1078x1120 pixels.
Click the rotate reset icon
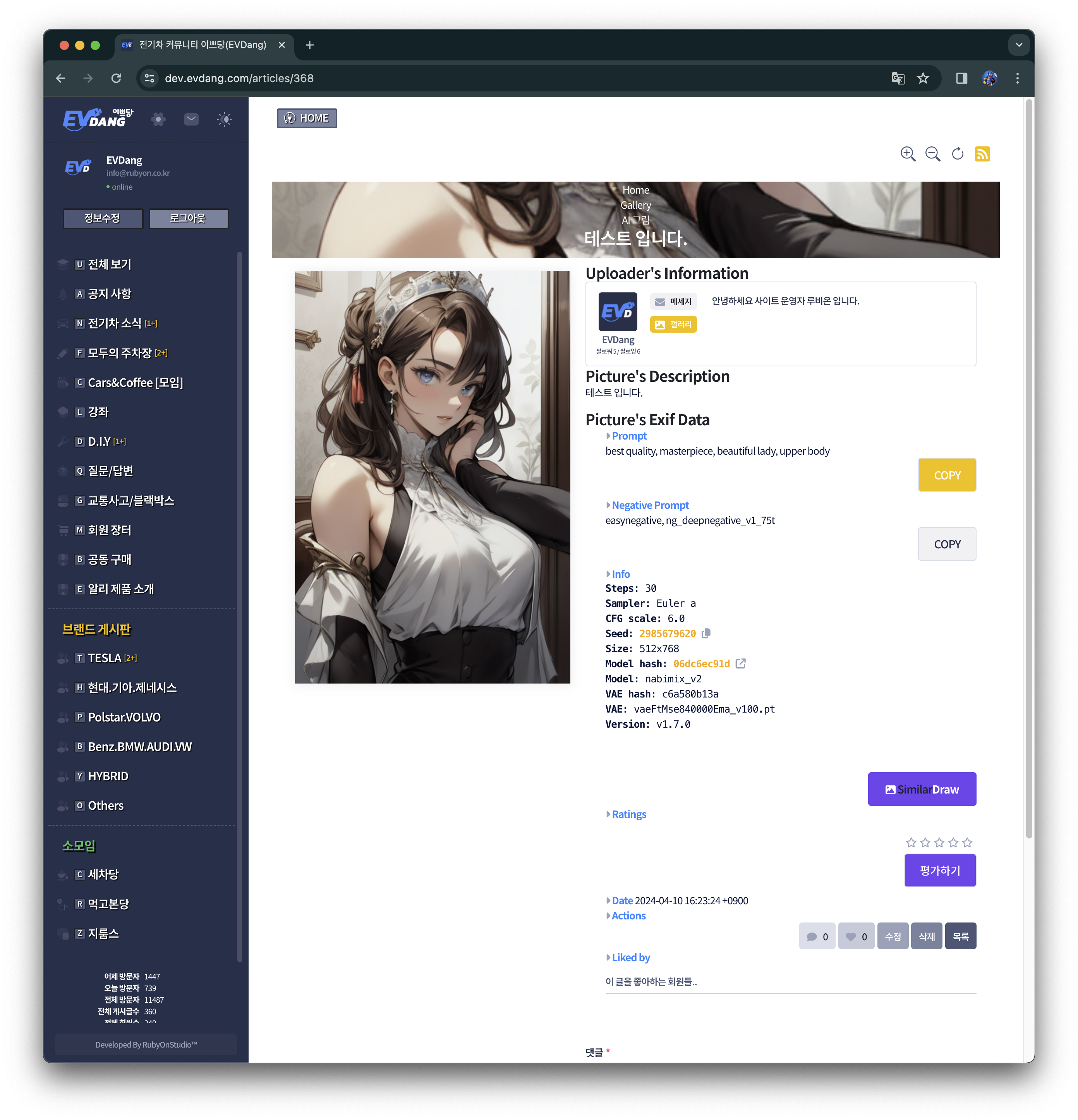[958, 154]
